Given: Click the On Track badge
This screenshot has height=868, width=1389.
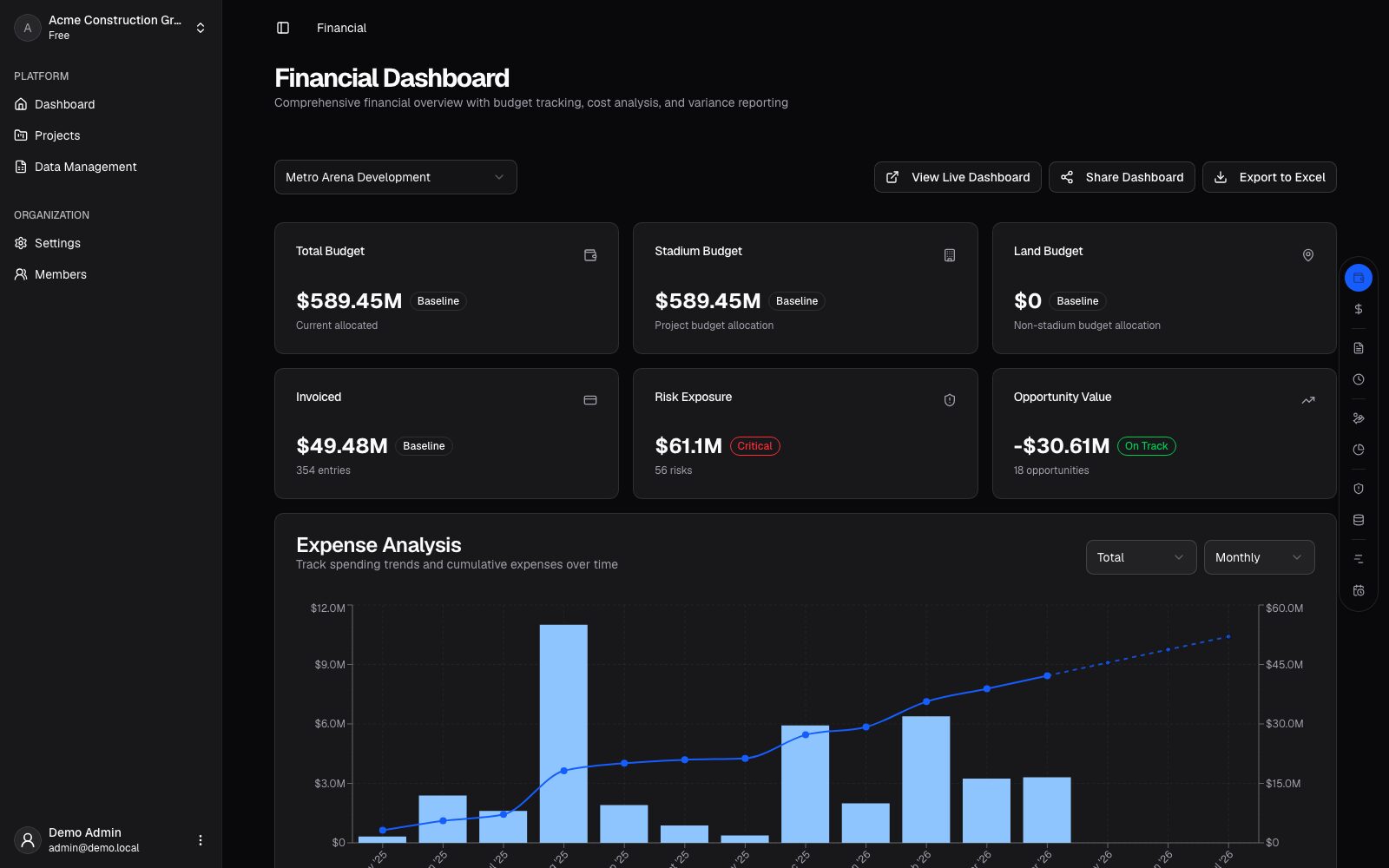Looking at the screenshot, I should 1146,446.
